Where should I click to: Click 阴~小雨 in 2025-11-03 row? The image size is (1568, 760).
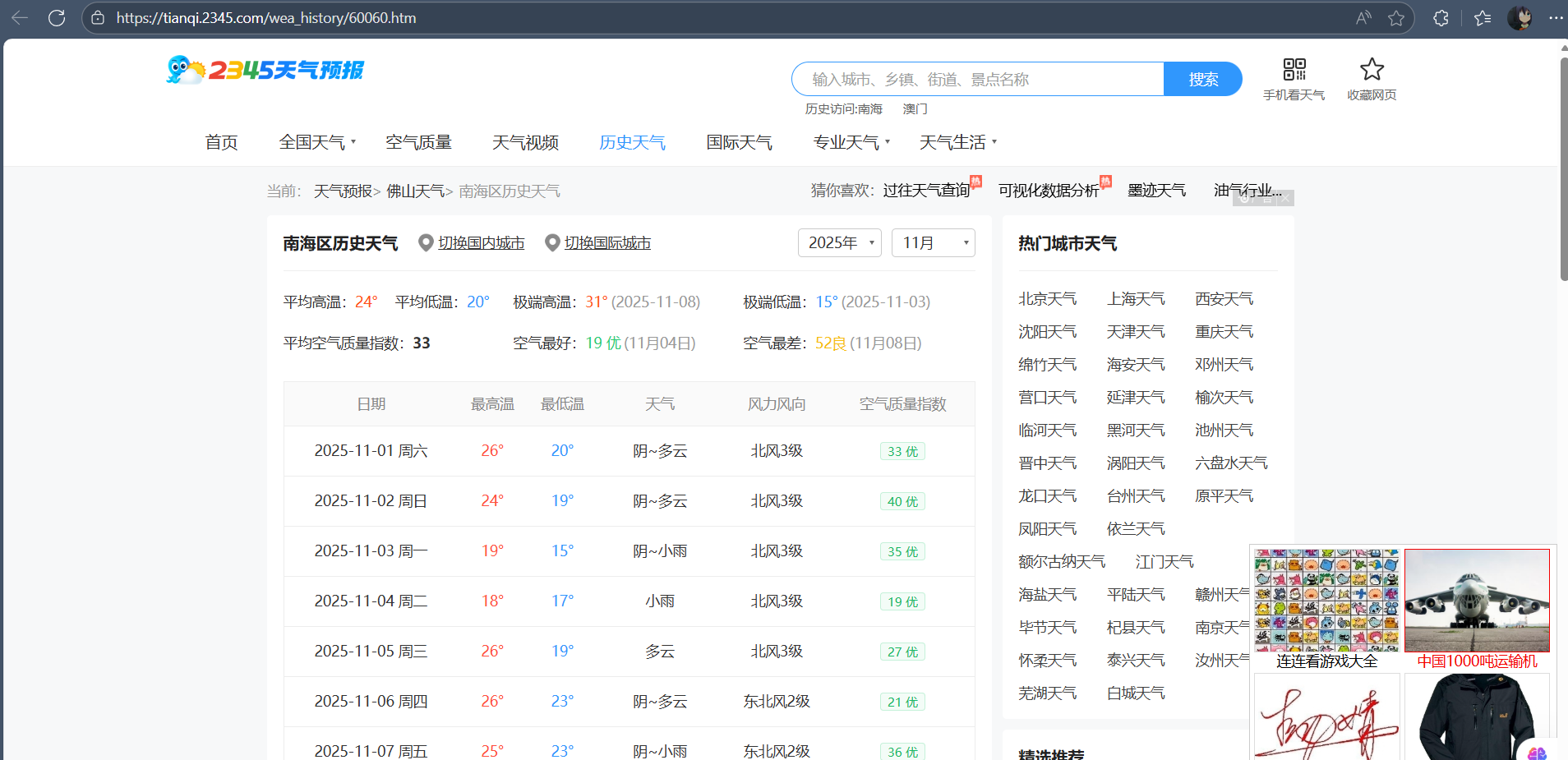tap(660, 550)
